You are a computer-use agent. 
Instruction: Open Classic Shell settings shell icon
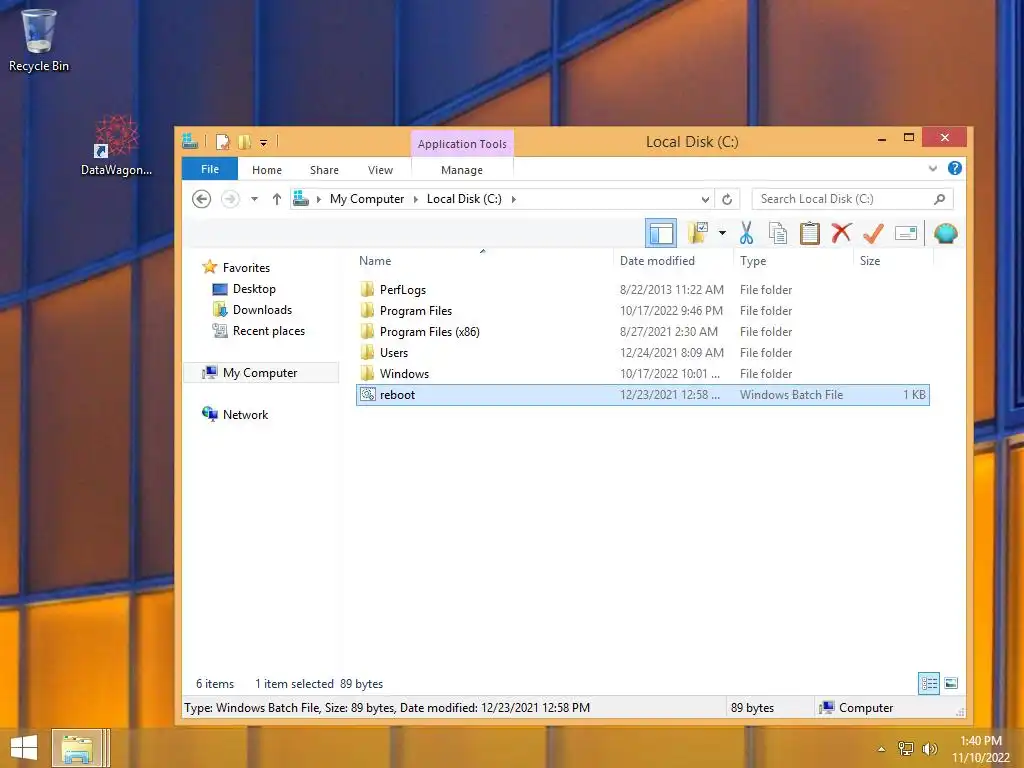(945, 233)
